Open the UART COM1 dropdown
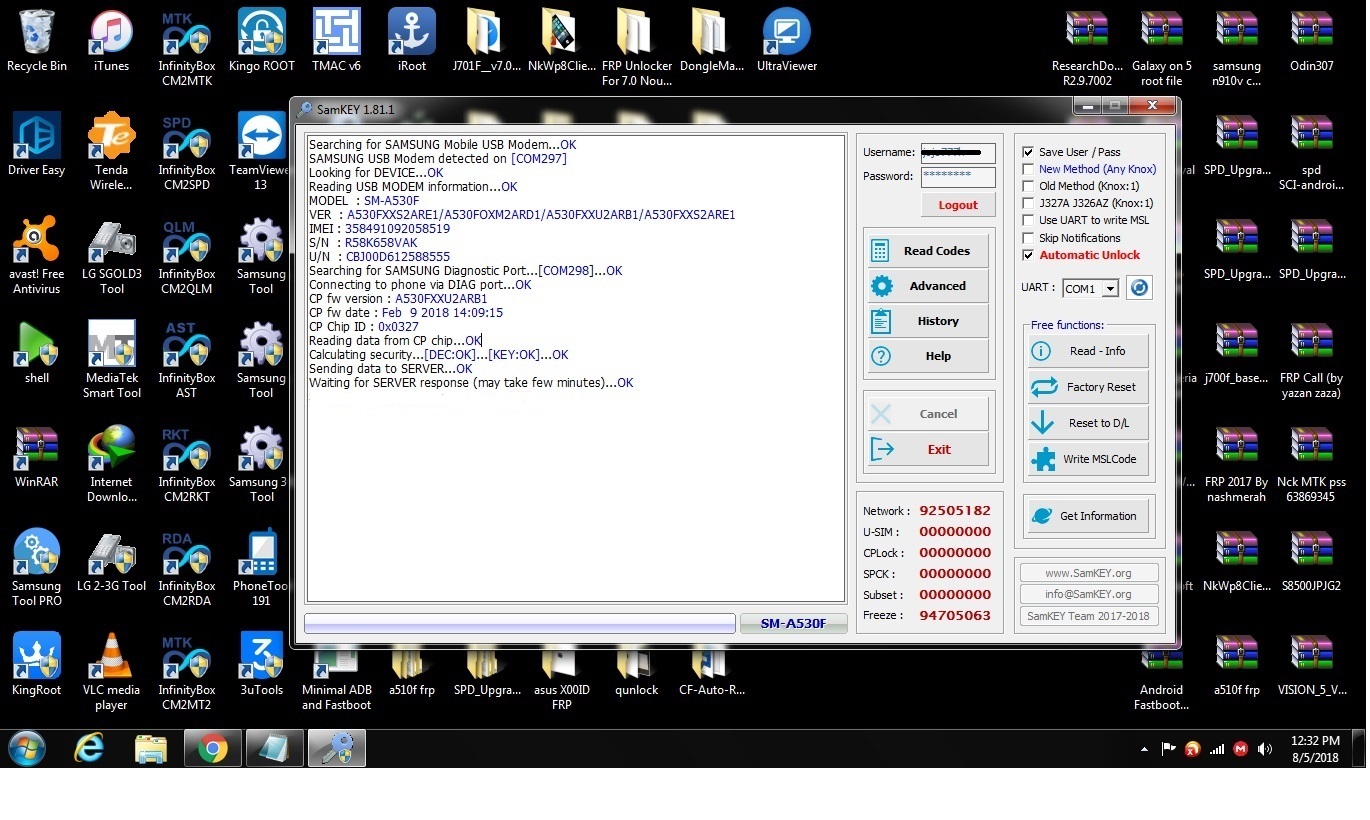1370x820 pixels. pyautogui.click(x=1110, y=289)
